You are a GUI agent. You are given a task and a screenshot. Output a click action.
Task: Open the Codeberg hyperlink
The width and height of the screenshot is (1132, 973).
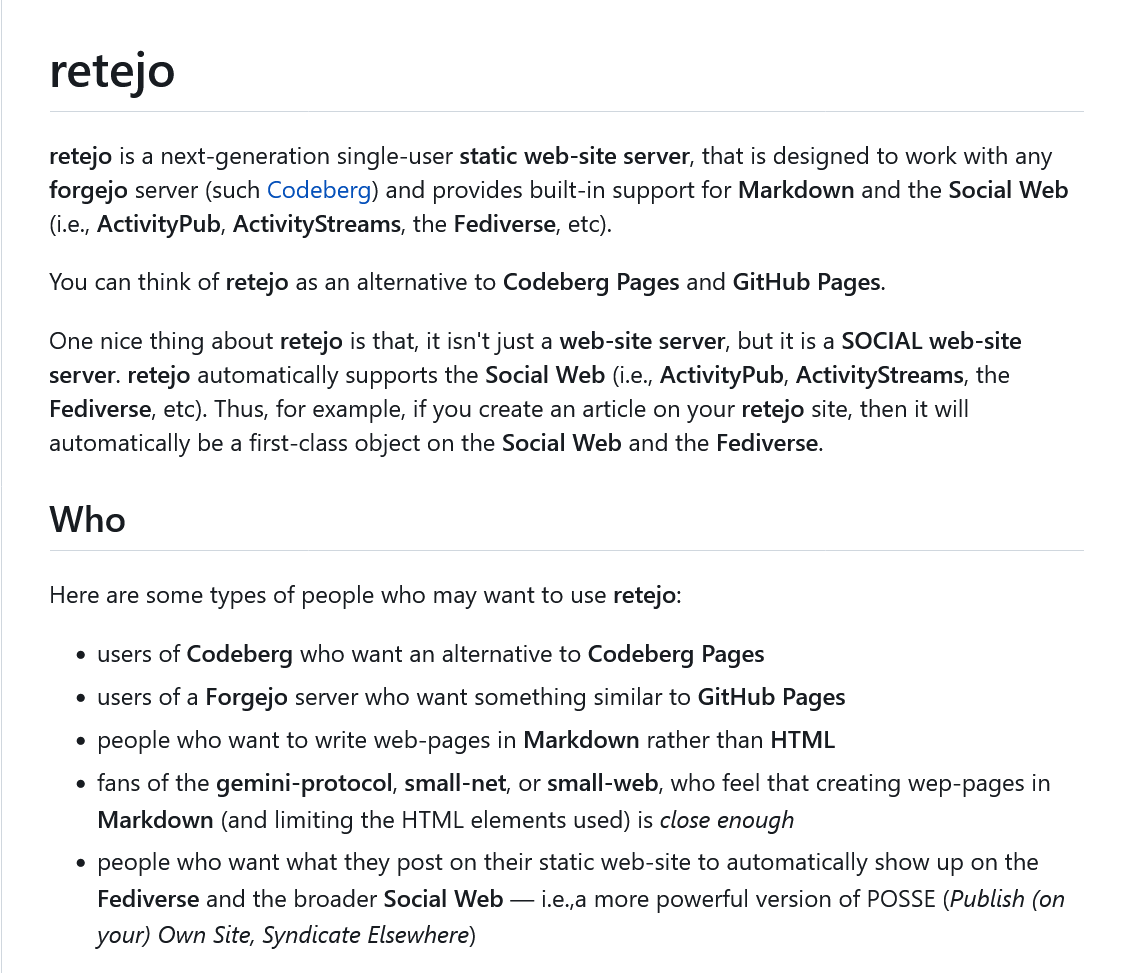coord(319,190)
